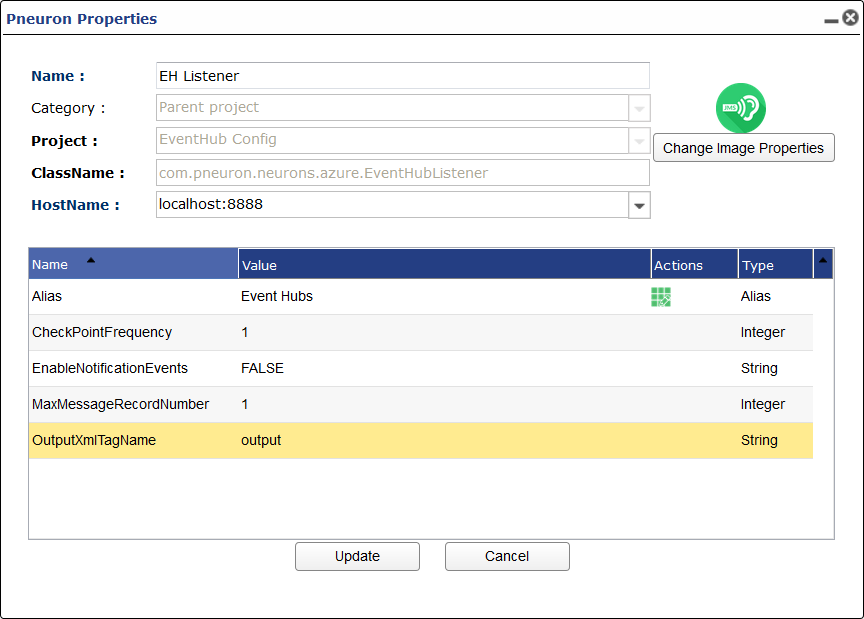Click the Type column header
This screenshot has height=619, width=864.
[x=775, y=264]
